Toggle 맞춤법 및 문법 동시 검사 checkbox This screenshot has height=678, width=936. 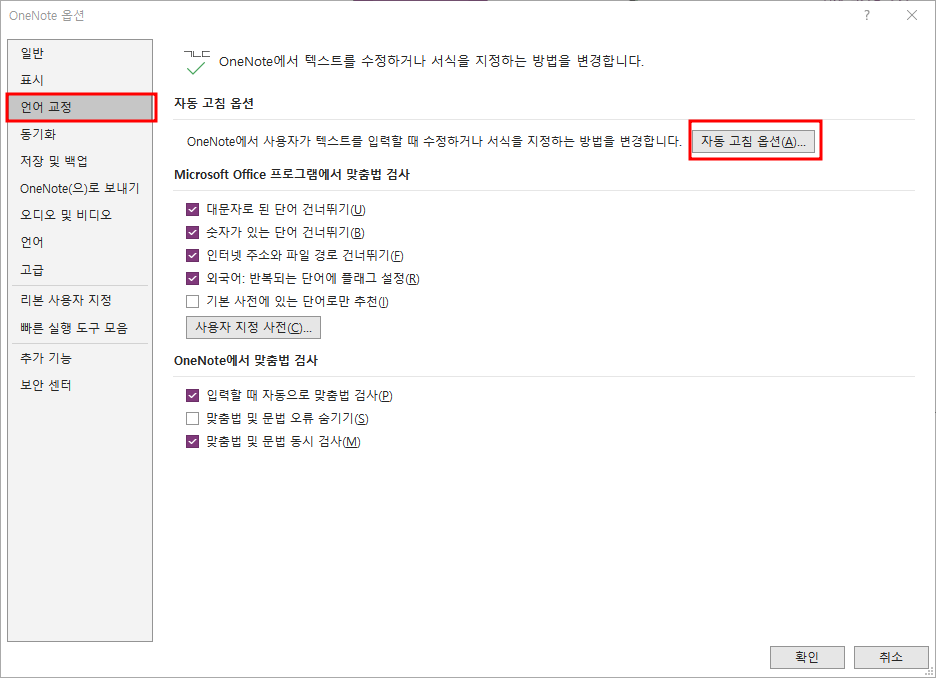(192, 442)
